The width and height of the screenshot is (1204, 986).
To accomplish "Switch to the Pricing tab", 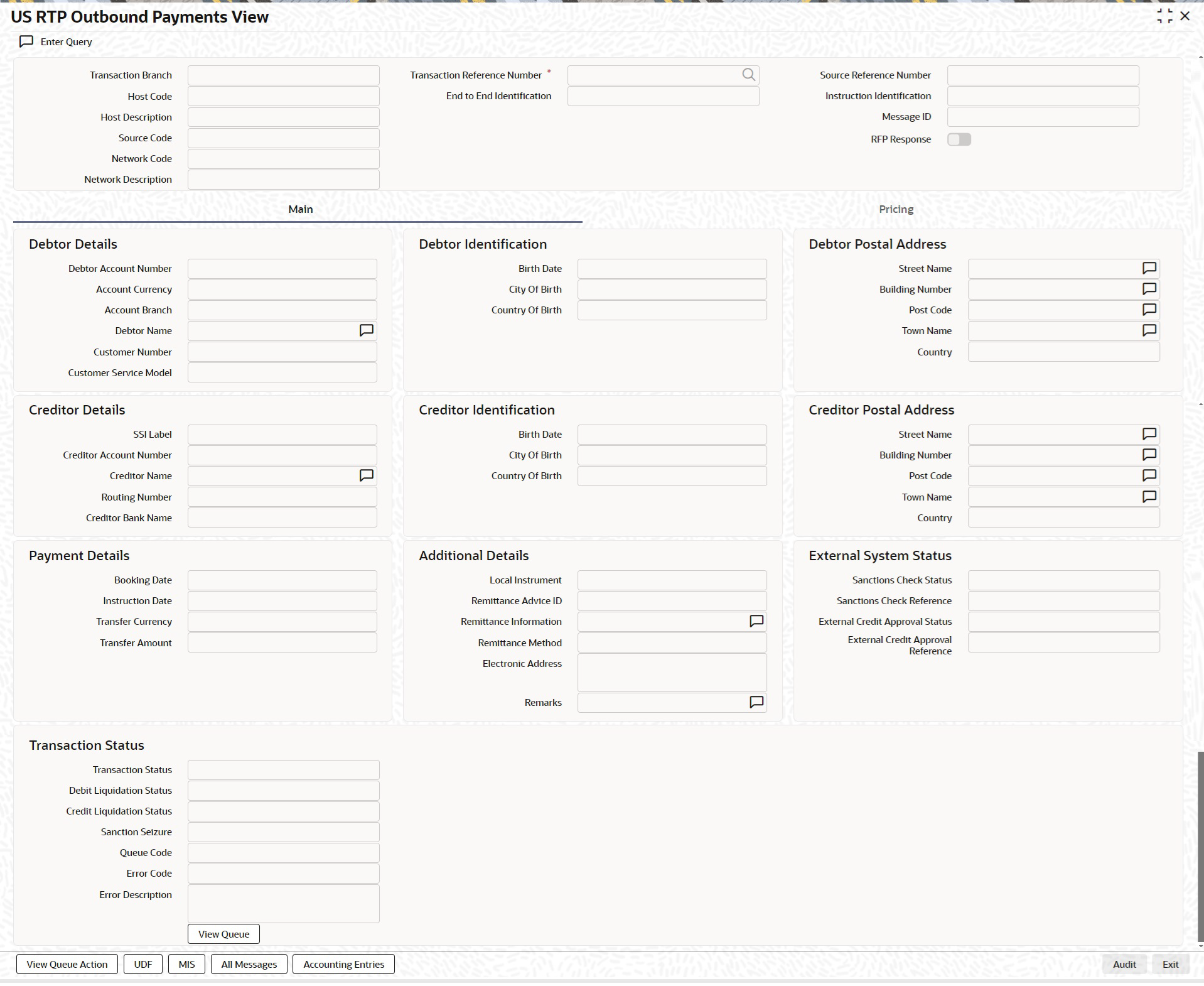I will pos(896,209).
